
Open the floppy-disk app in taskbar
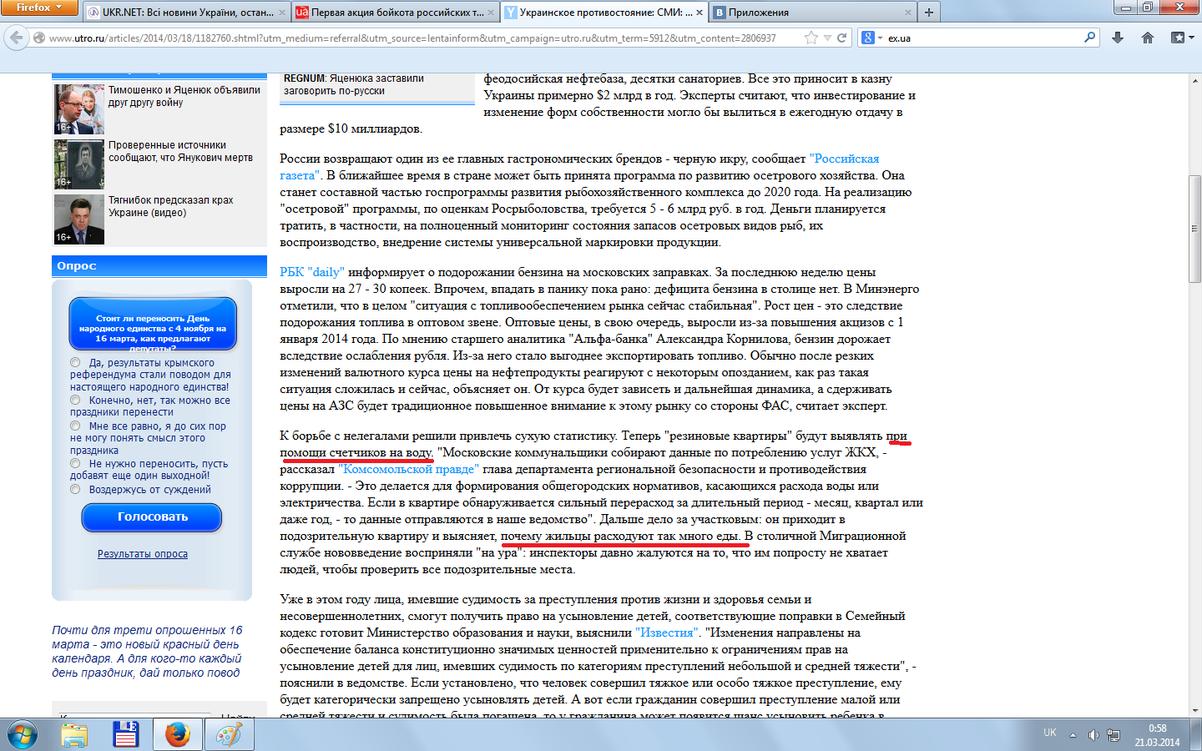pos(127,736)
